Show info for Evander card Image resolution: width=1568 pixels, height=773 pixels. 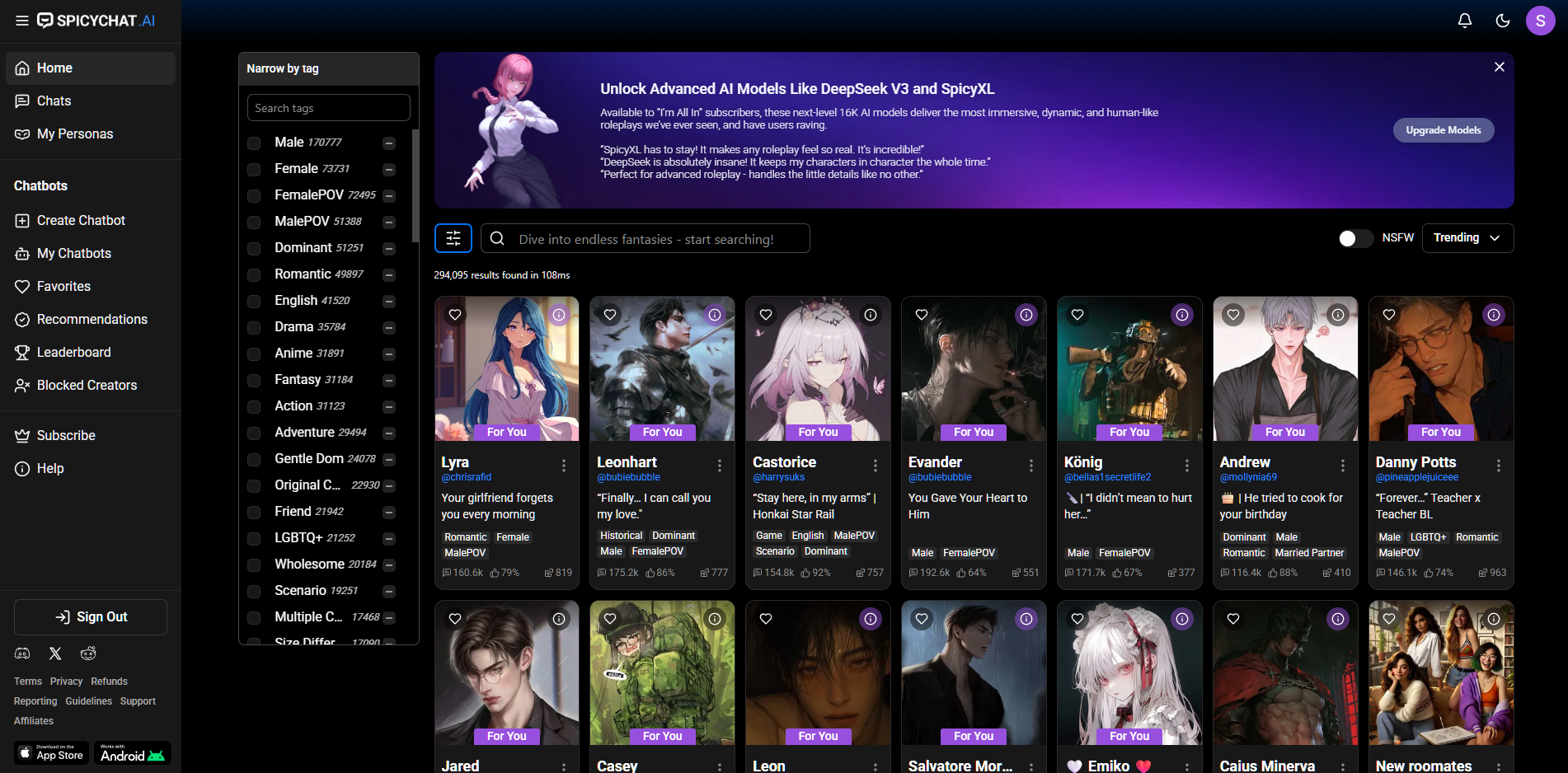pos(1026,315)
